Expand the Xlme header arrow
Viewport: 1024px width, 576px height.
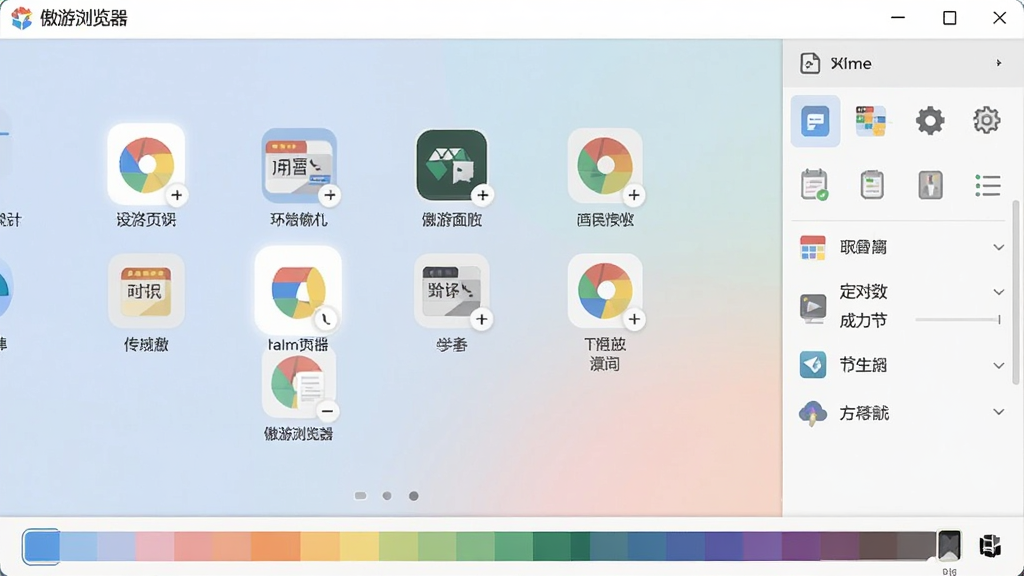point(999,63)
